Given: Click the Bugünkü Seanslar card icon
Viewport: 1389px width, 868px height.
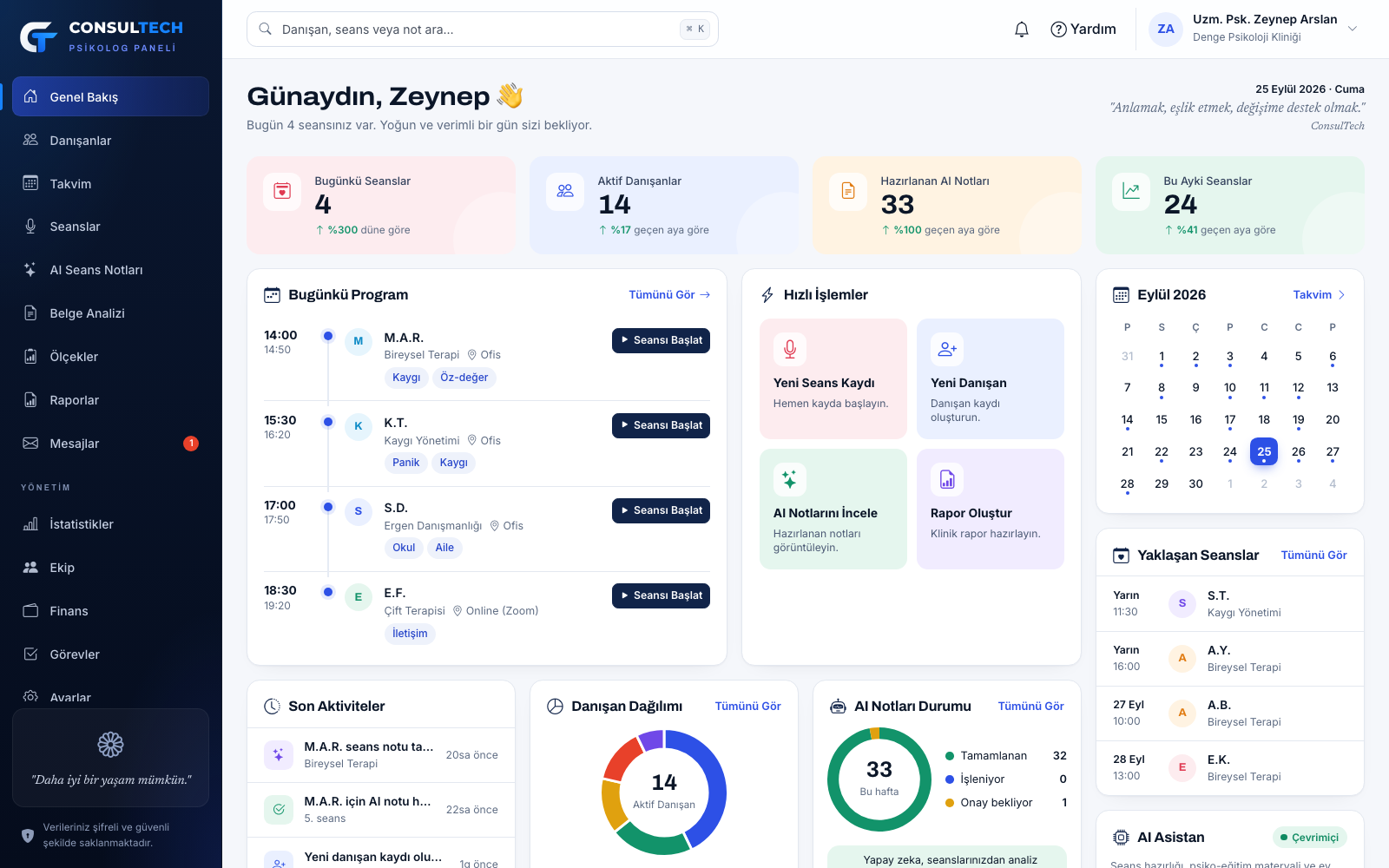Looking at the screenshot, I should [282, 191].
